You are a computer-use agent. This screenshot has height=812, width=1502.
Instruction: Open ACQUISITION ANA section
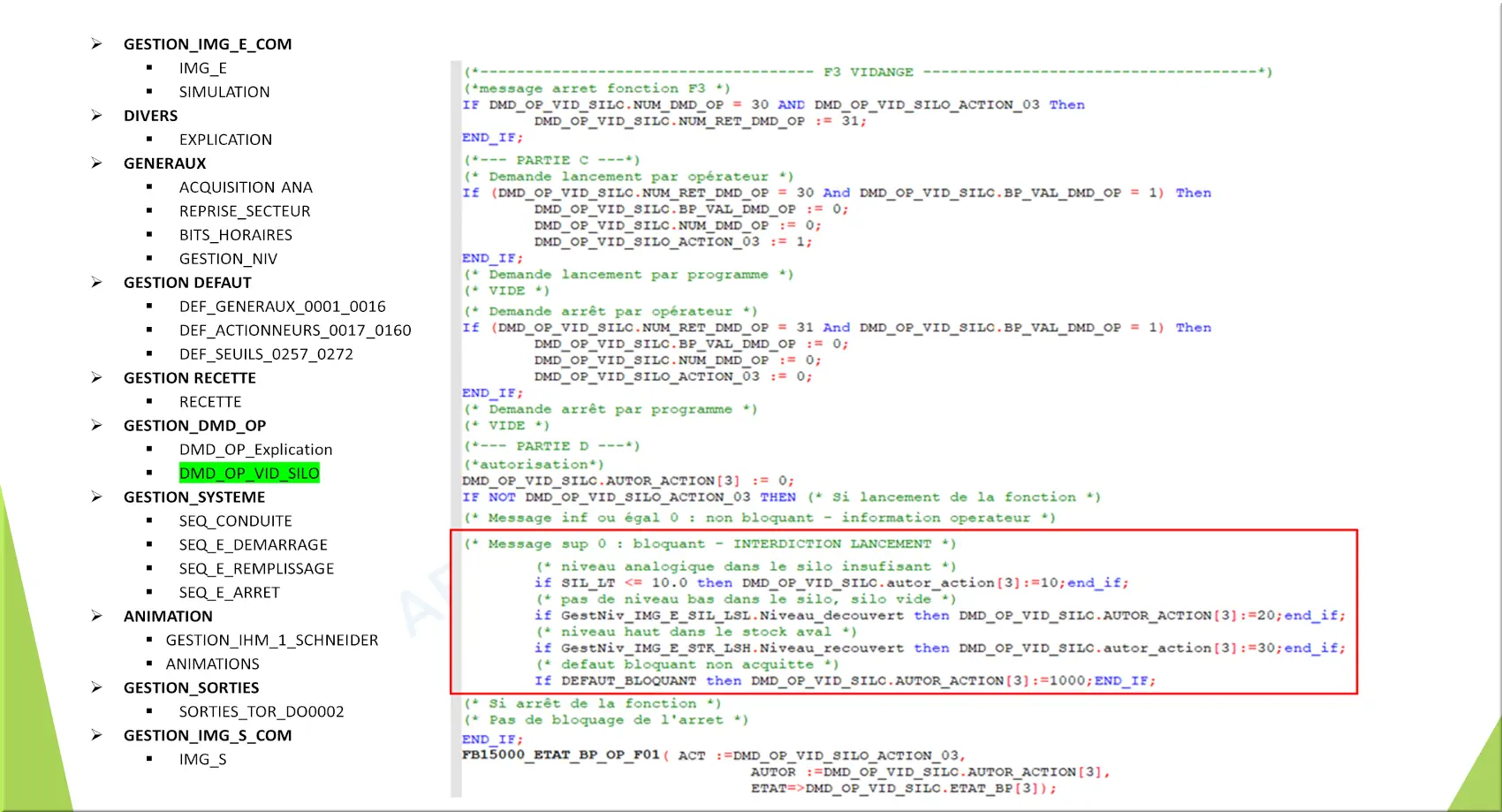tap(246, 187)
